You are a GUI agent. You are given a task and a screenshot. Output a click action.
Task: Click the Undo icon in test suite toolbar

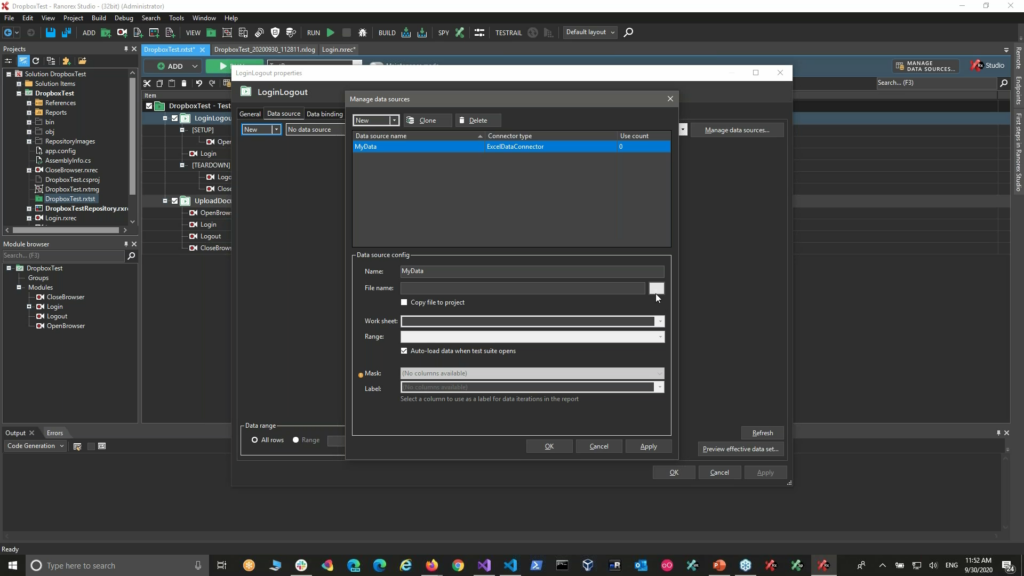(199, 84)
